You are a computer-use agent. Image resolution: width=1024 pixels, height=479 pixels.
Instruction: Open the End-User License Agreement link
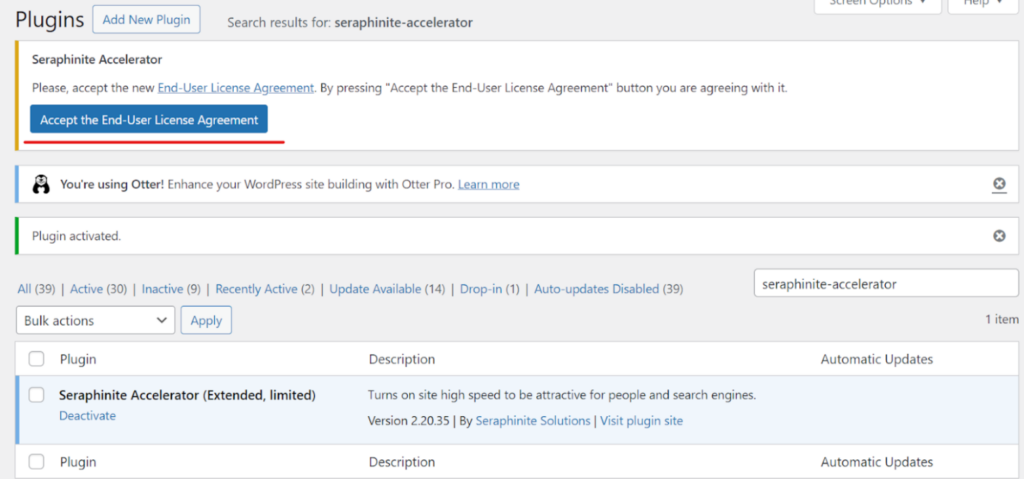tap(236, 88)
